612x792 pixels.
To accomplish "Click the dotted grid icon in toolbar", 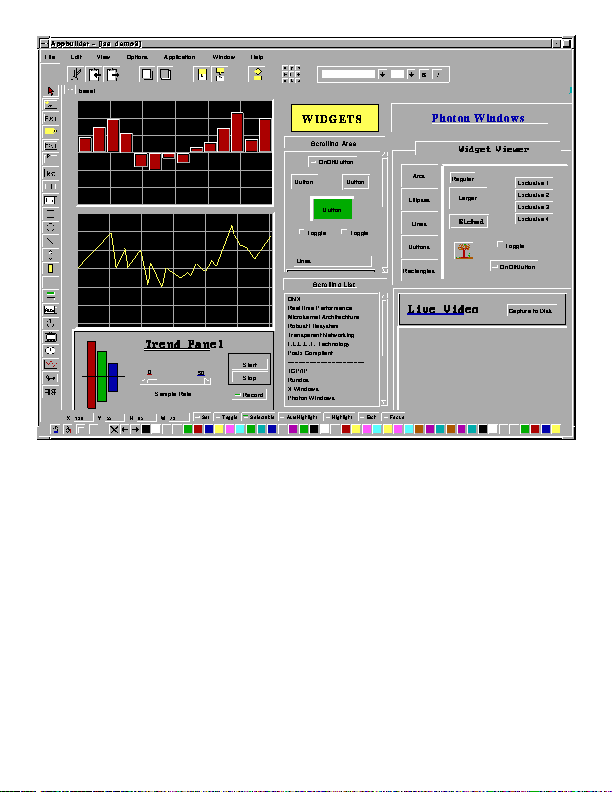I will click(x=291, y=74).
